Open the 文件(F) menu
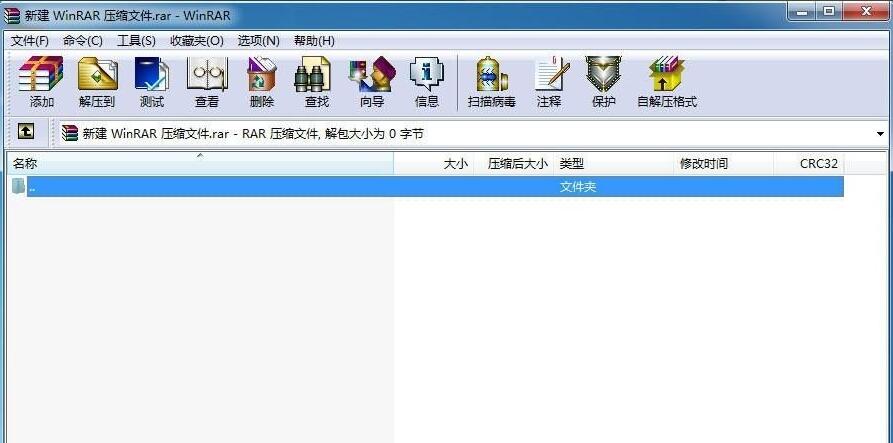Screen dimensions: 893x443 30,41
